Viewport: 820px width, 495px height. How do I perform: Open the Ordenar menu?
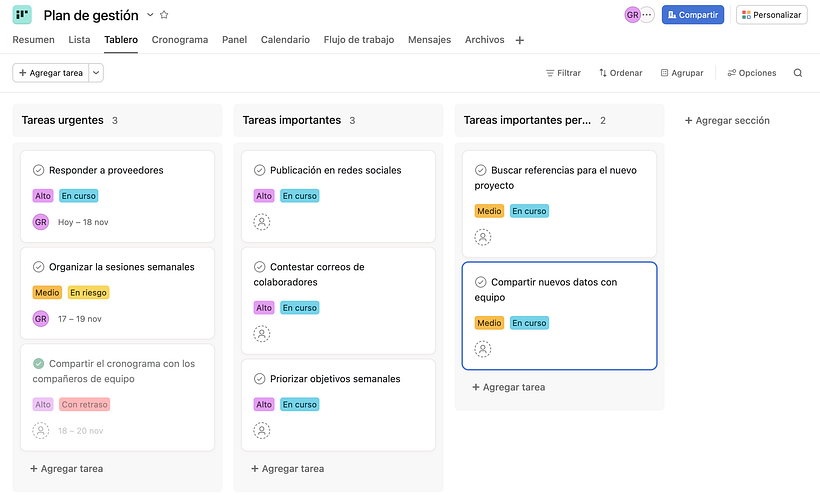point(620,73)
